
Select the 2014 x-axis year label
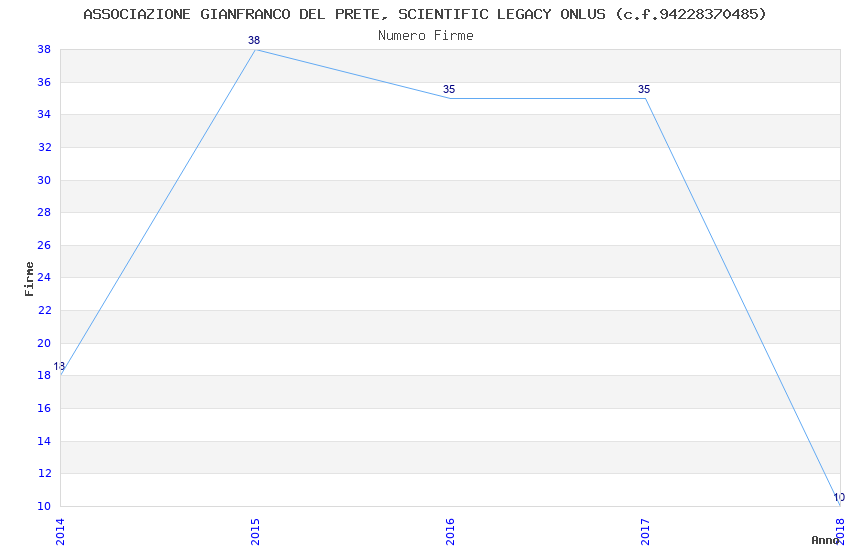click(x=60, y=532)
